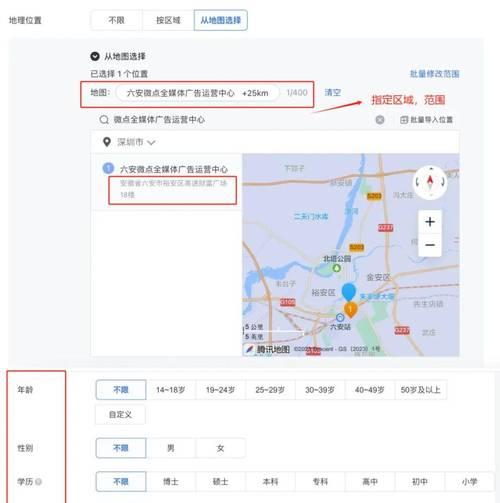Select education level 小学
The height and width of the screenshot is (503, 500).
(x=469, y=482)
